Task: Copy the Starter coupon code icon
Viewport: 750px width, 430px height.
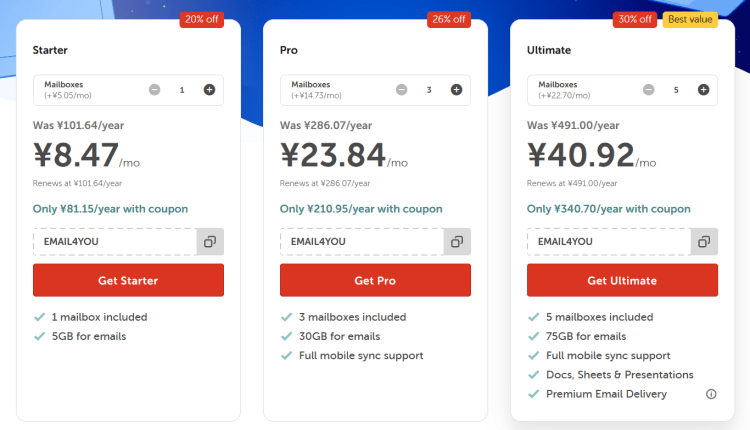Action: tap(210, 242)
